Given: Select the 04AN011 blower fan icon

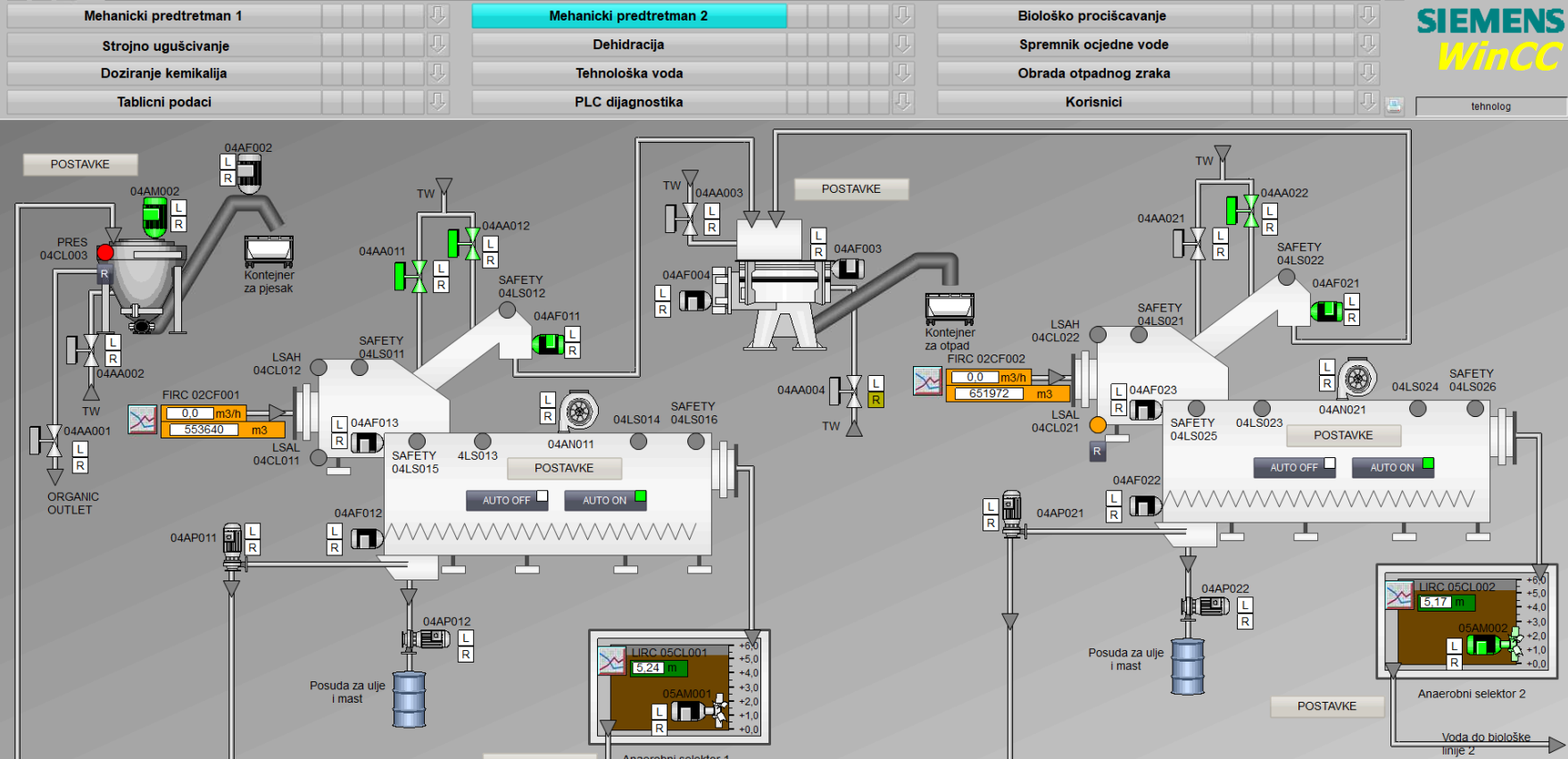Looking at the screenshot, I should (x=578, y=412).
